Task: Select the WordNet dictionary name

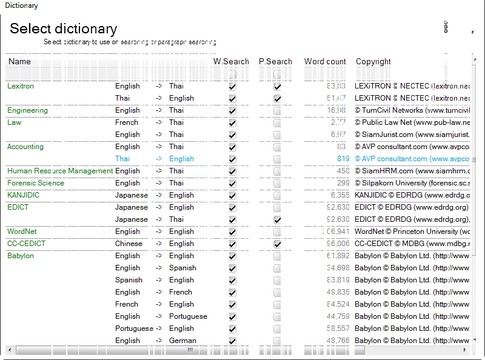Action: pyautogui.click(x=22, y=231)
